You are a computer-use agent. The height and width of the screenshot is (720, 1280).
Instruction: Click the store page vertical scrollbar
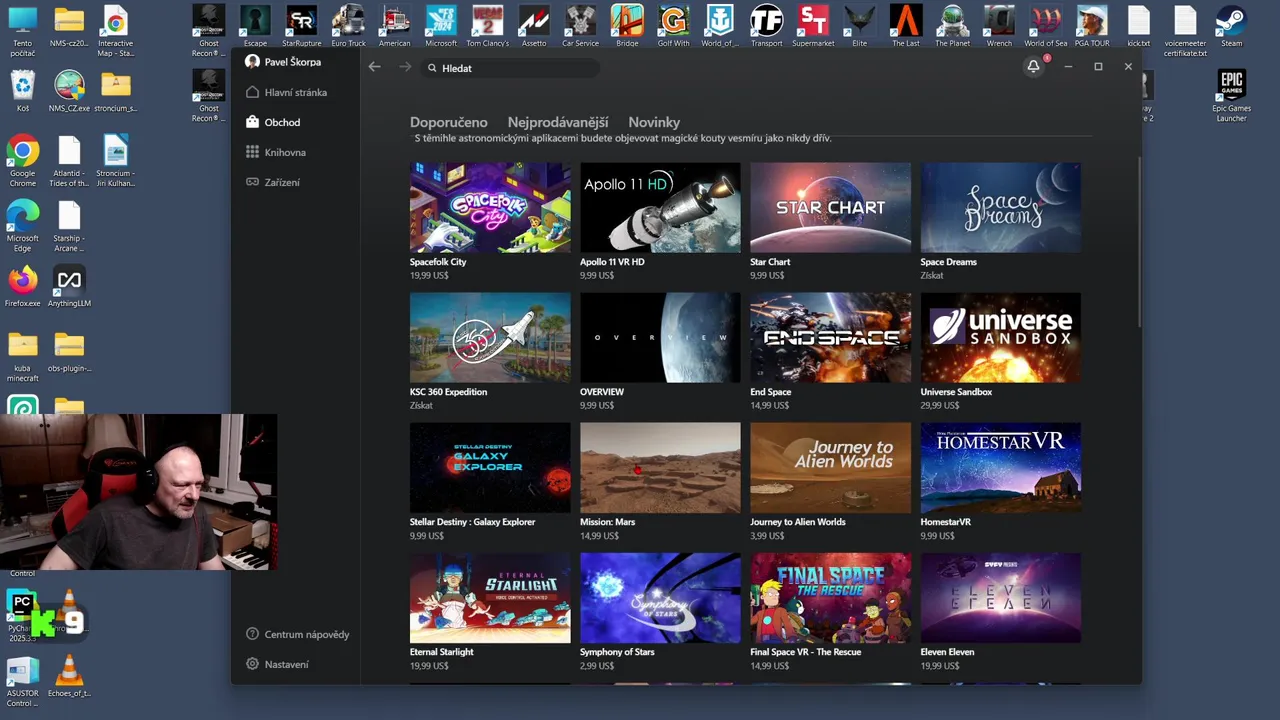(1139, 240)
